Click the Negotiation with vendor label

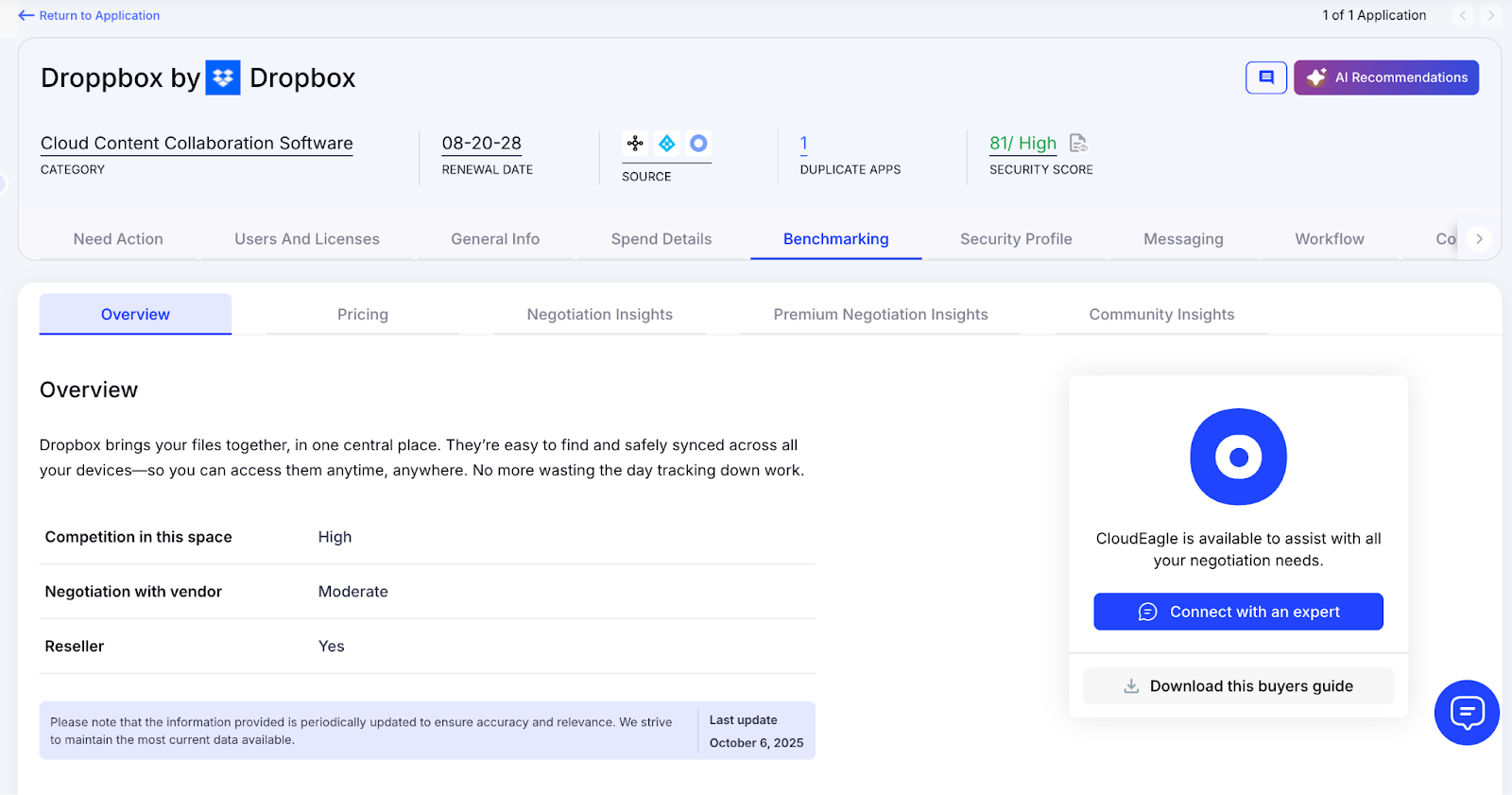click(133, 592)
